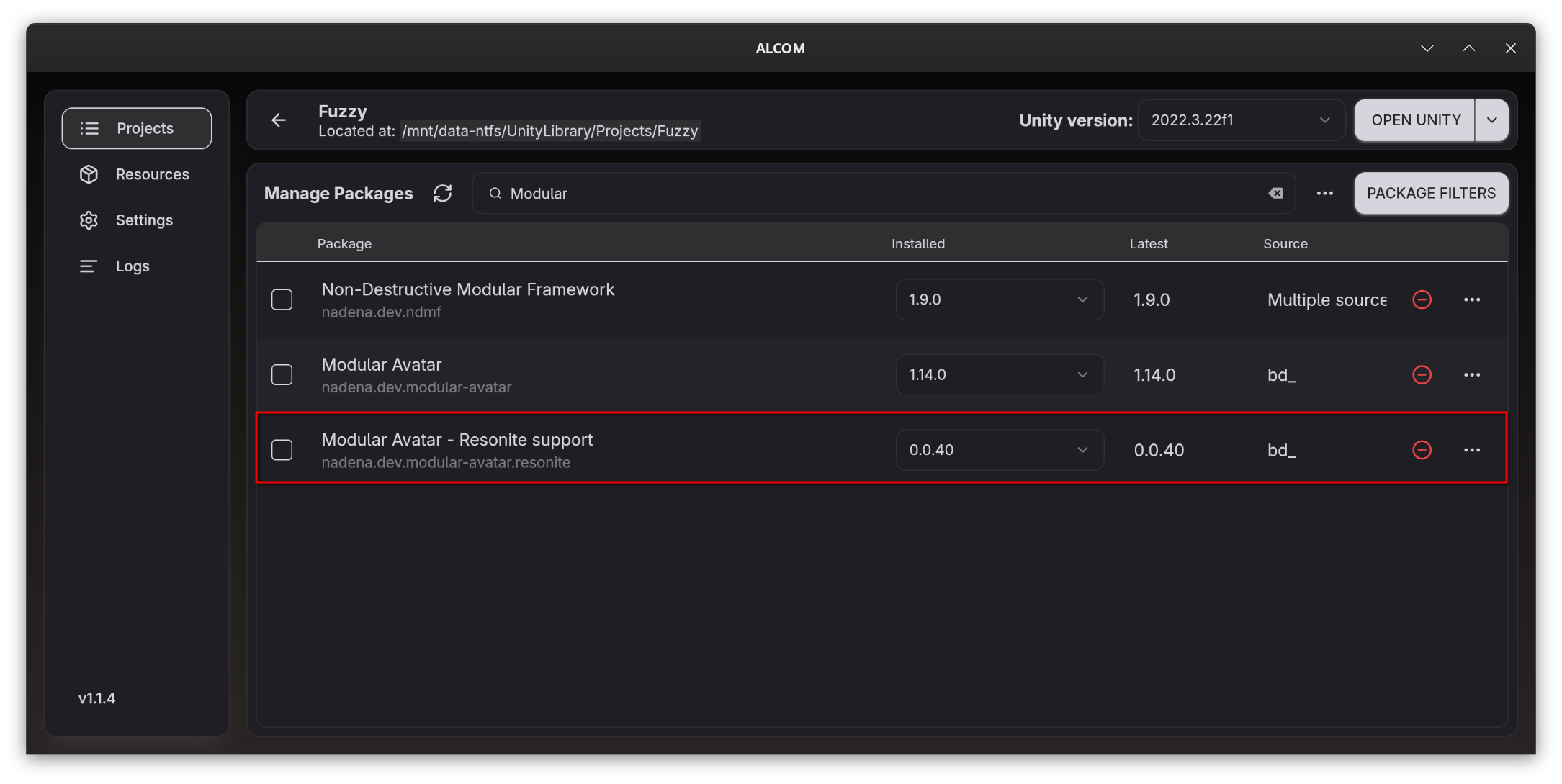The image size is (1562, 784).
Task: Clear the Modular search query
Action: [x=1275, y=193]
